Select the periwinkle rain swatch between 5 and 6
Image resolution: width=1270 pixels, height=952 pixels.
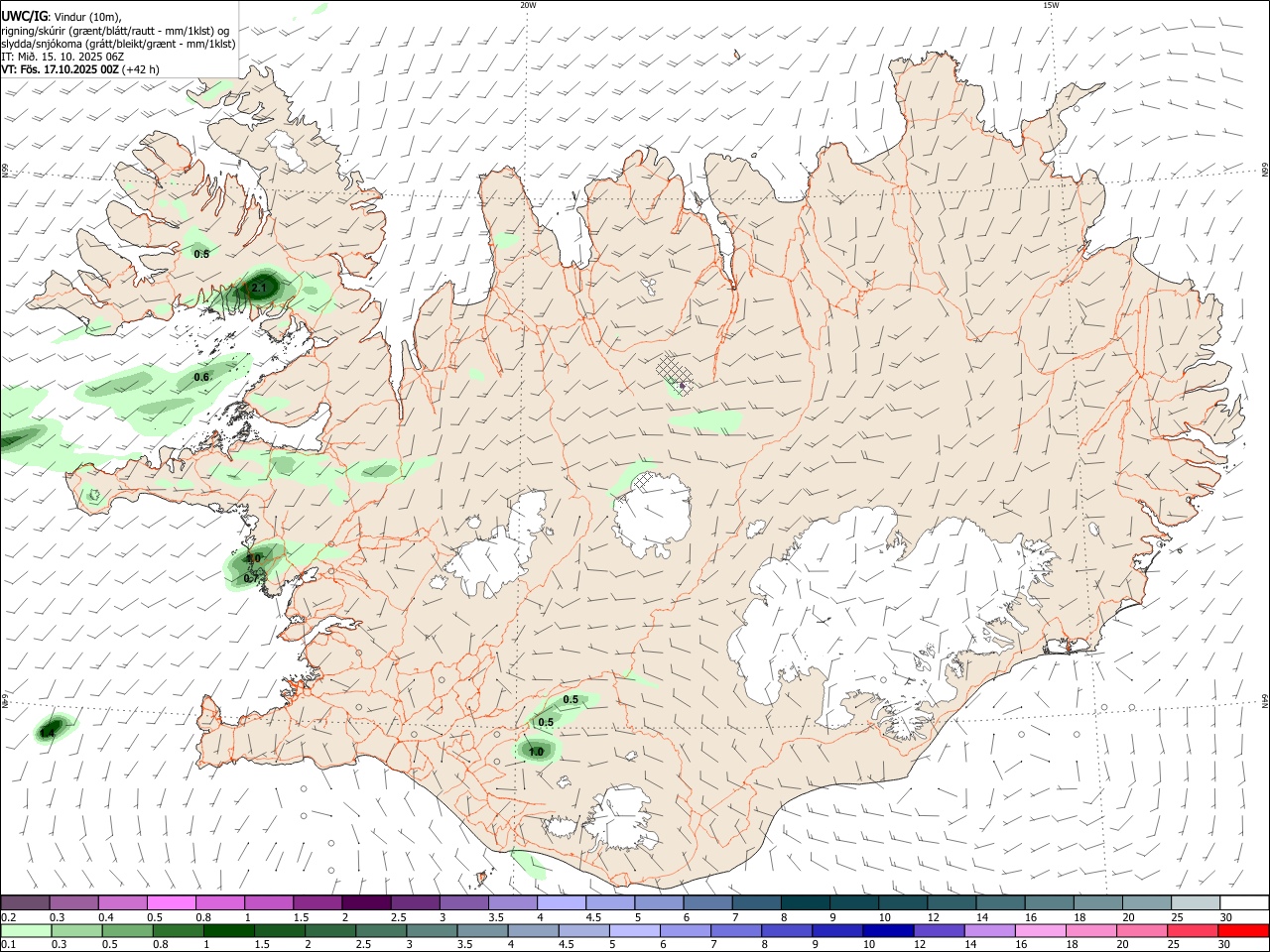tap(634, 930)
